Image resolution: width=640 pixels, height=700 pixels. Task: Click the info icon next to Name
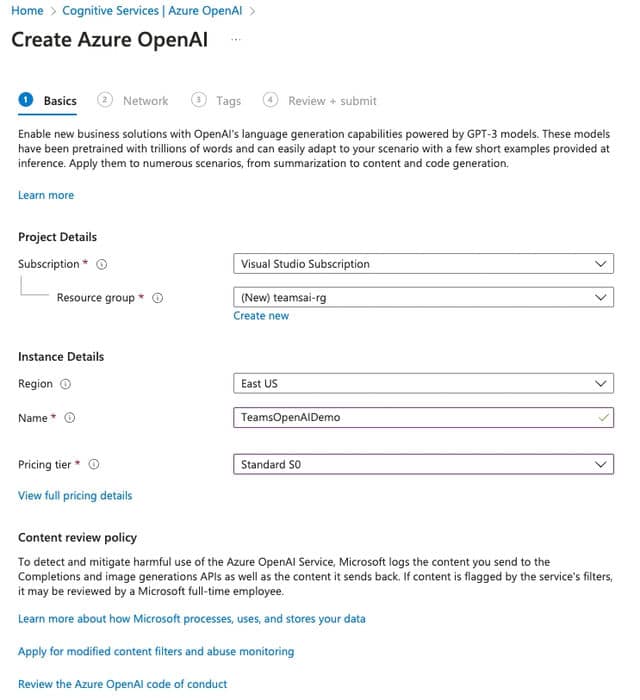click(x=70, y=418)
